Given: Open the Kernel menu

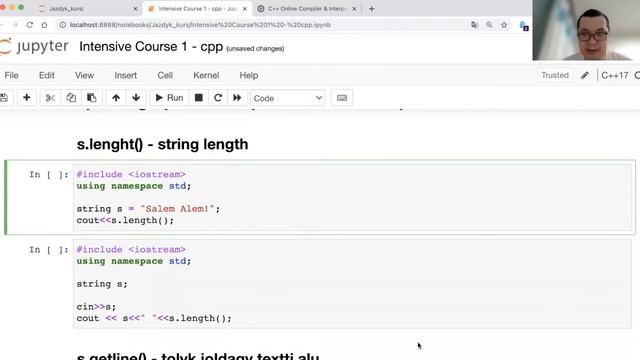Looking at the screenshot, I should coord(206,76).
